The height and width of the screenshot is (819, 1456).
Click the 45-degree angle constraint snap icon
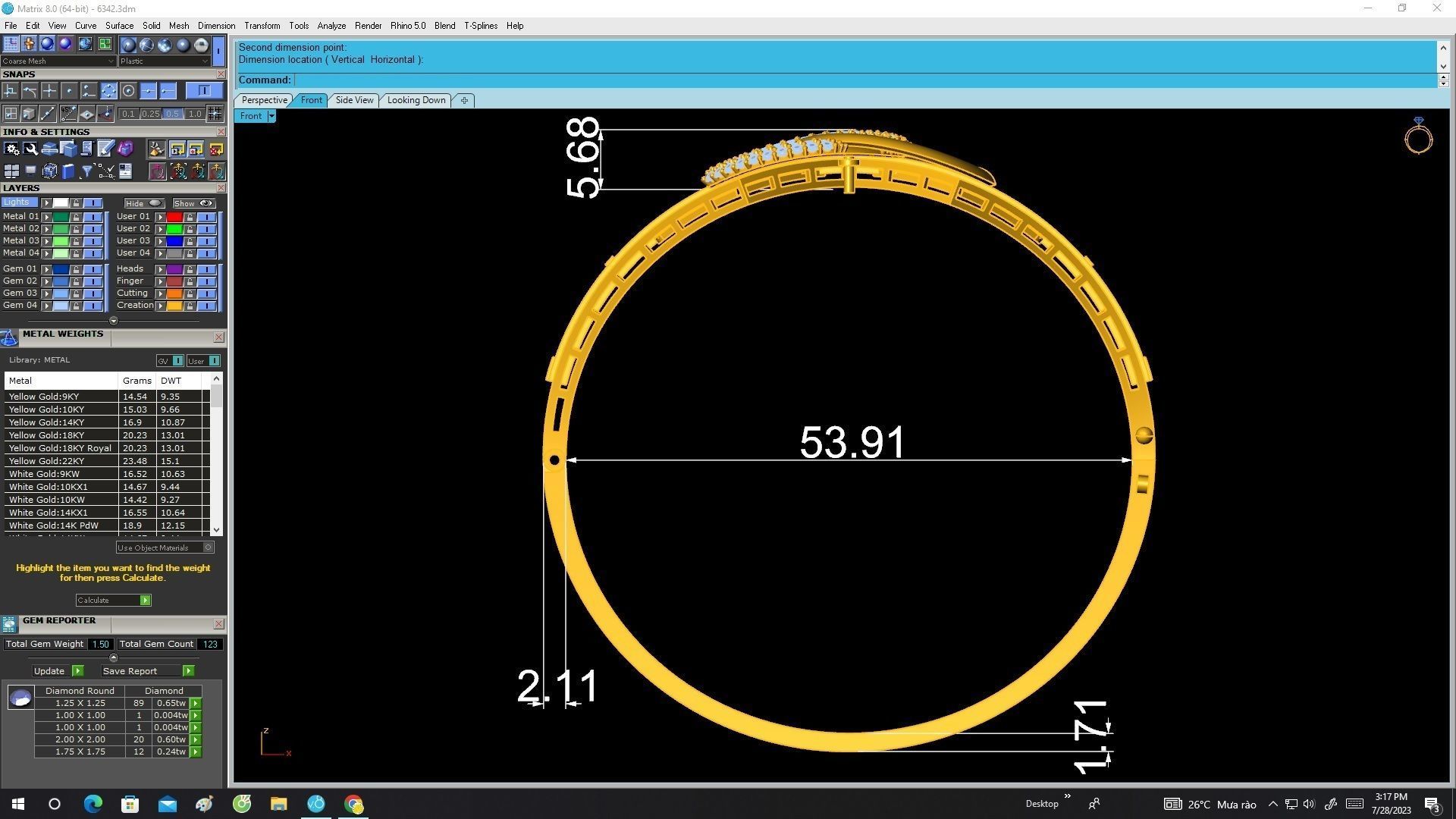[x=68, y=114]
